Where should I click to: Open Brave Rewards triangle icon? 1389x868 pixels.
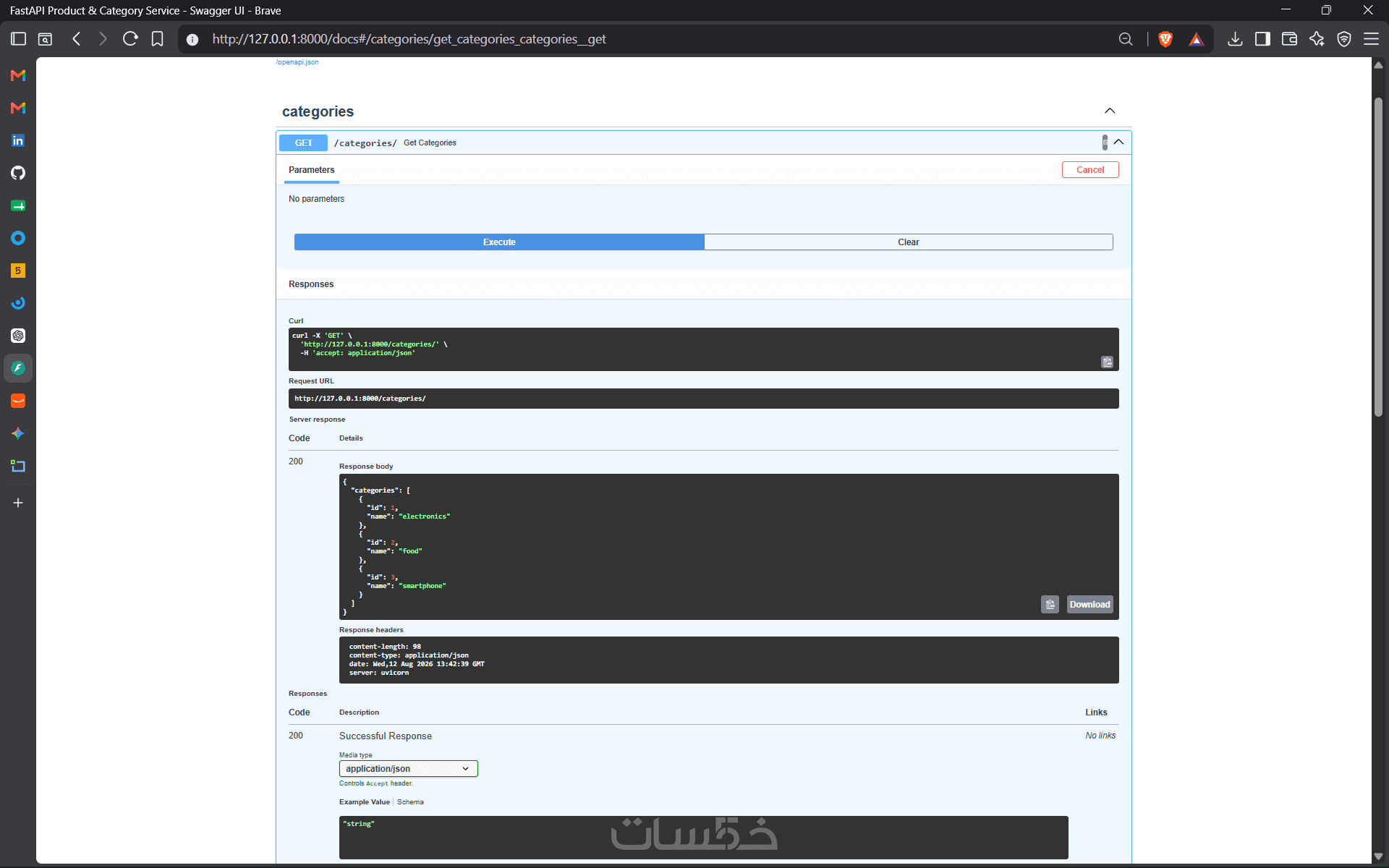coord(1197,39)
